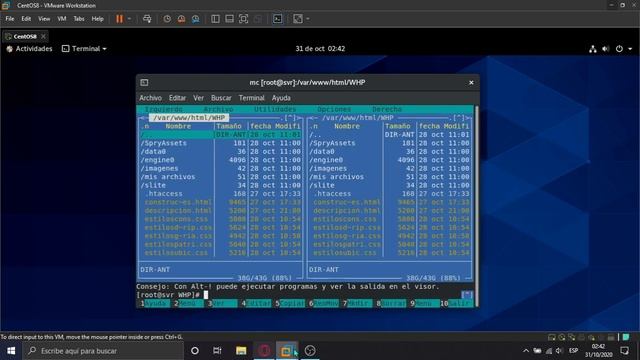Screen dimensions: 640x360
Task: Open Windows Task View icon
Action: [x=217, y=351]
